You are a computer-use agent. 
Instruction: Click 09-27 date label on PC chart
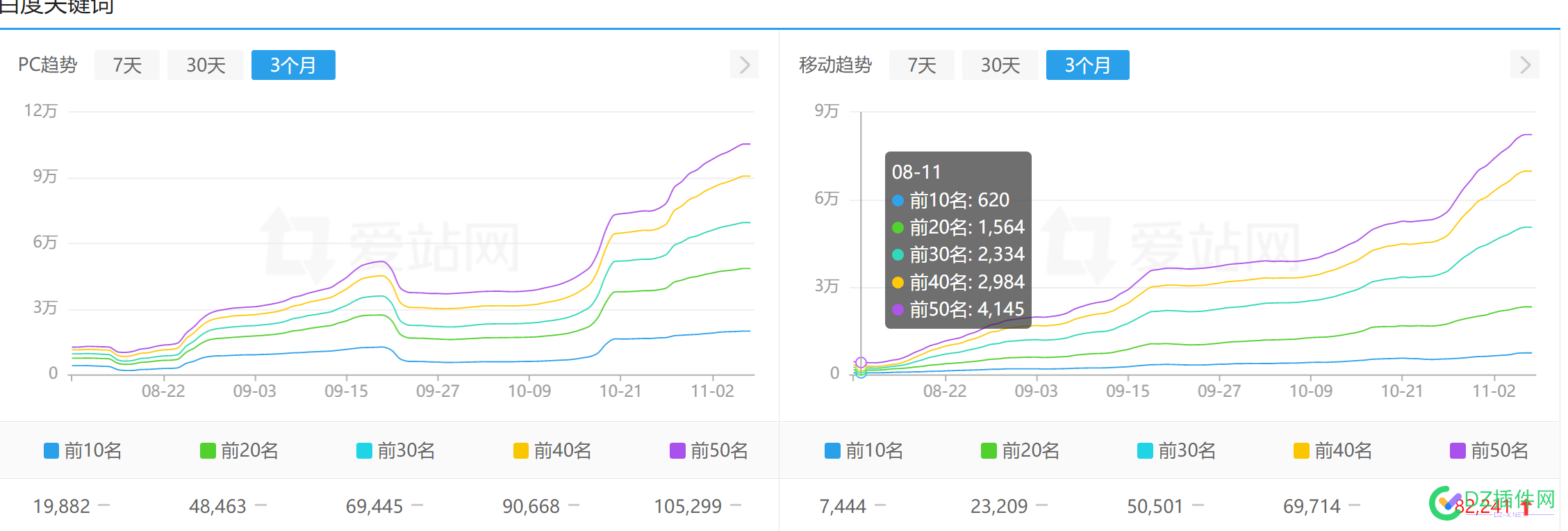point(438,391)
